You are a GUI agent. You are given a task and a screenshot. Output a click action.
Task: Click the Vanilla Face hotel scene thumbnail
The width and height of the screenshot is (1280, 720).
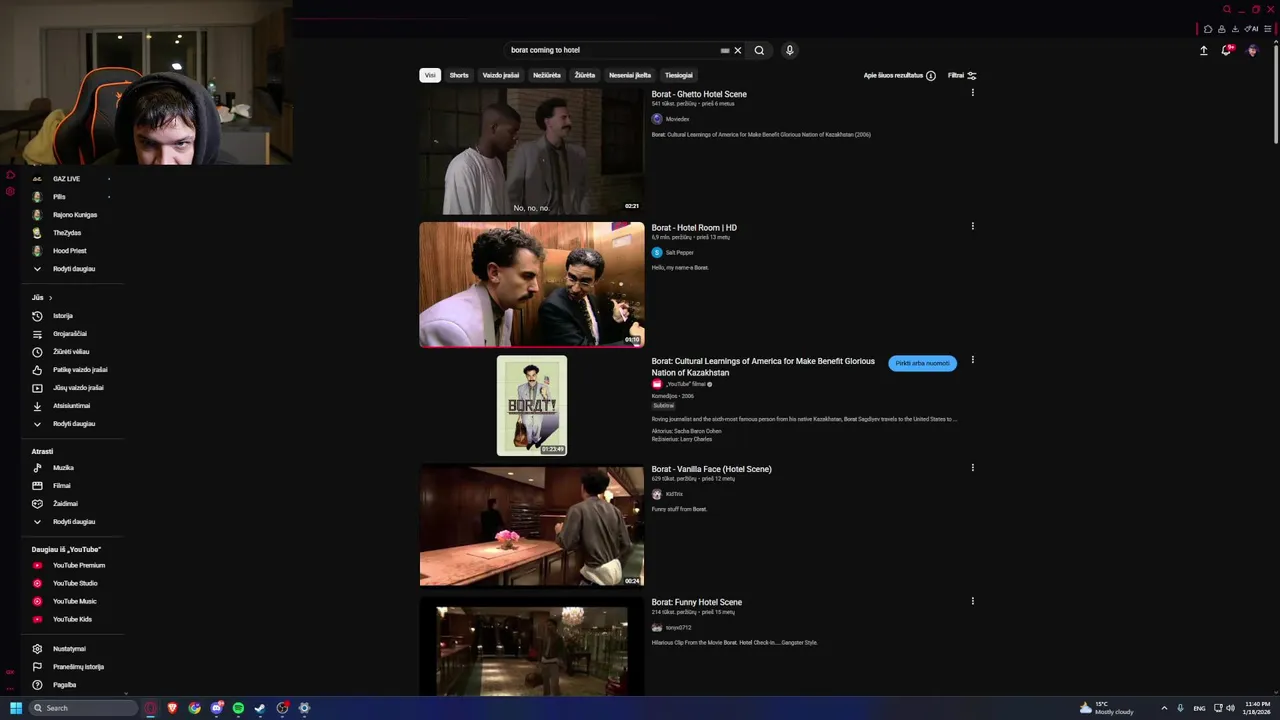(532, 526)
